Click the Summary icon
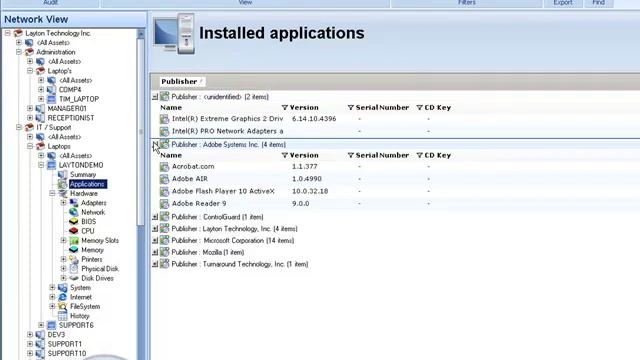Screen dimensions: 640x360 click(62, 175)
